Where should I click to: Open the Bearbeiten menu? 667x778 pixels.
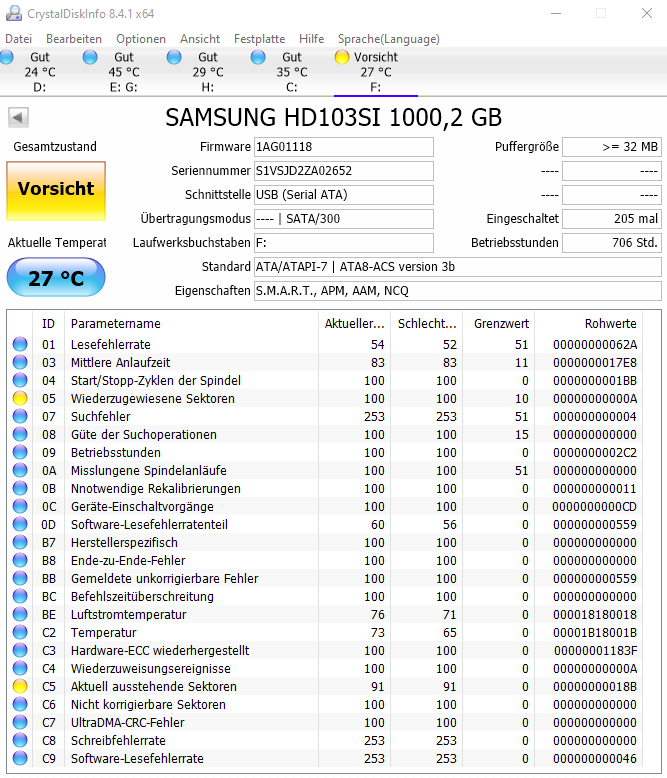point(74,39)
